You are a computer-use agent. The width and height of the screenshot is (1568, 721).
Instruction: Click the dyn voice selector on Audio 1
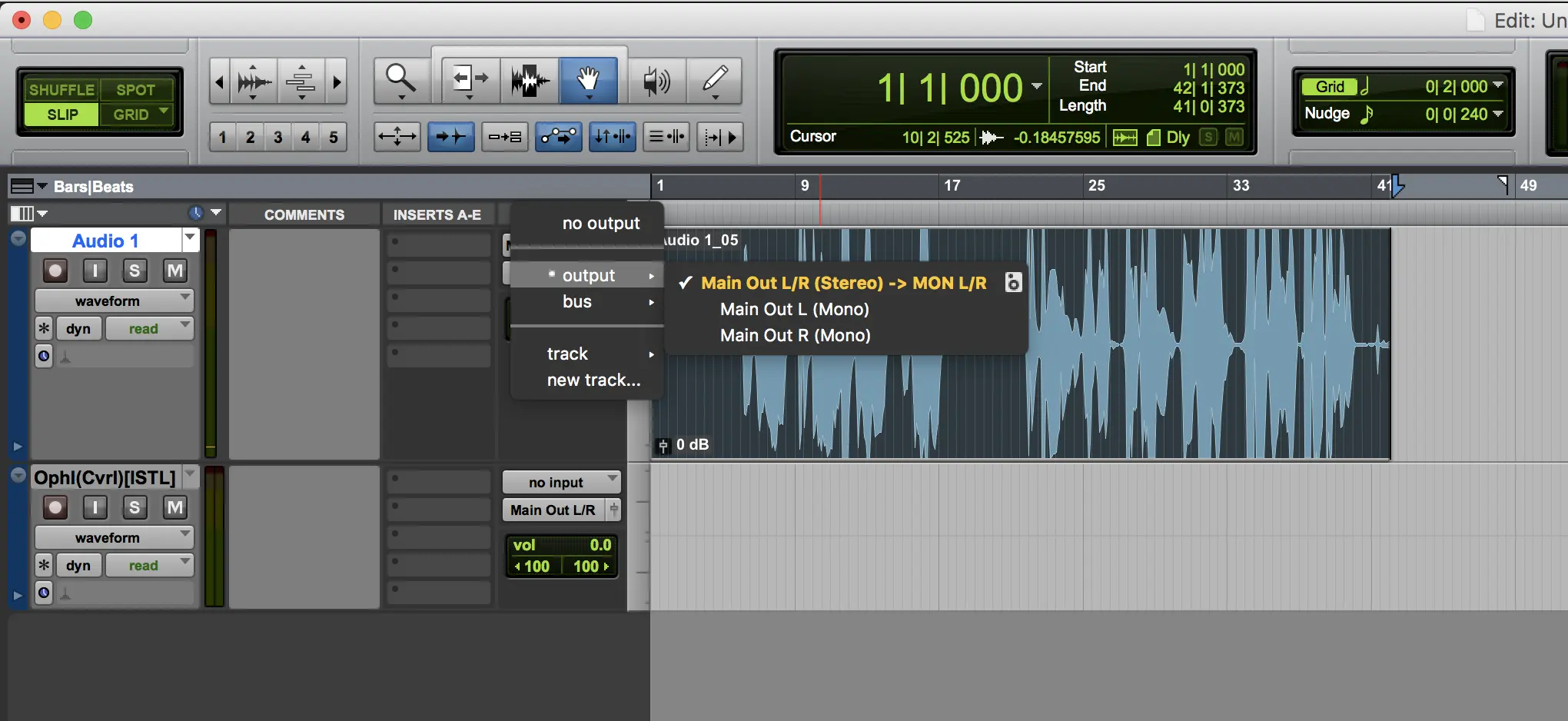pyautogui.click(x=78, y=328)
